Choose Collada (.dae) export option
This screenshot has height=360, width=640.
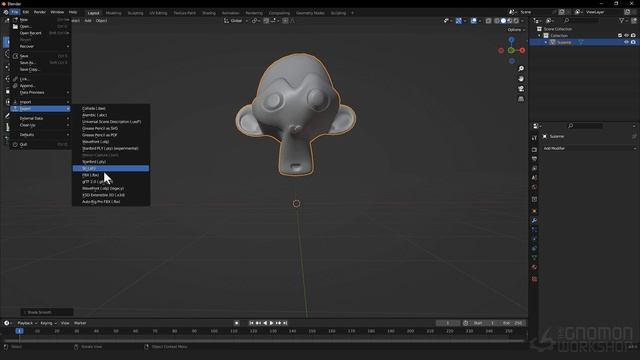coord(111,109)
